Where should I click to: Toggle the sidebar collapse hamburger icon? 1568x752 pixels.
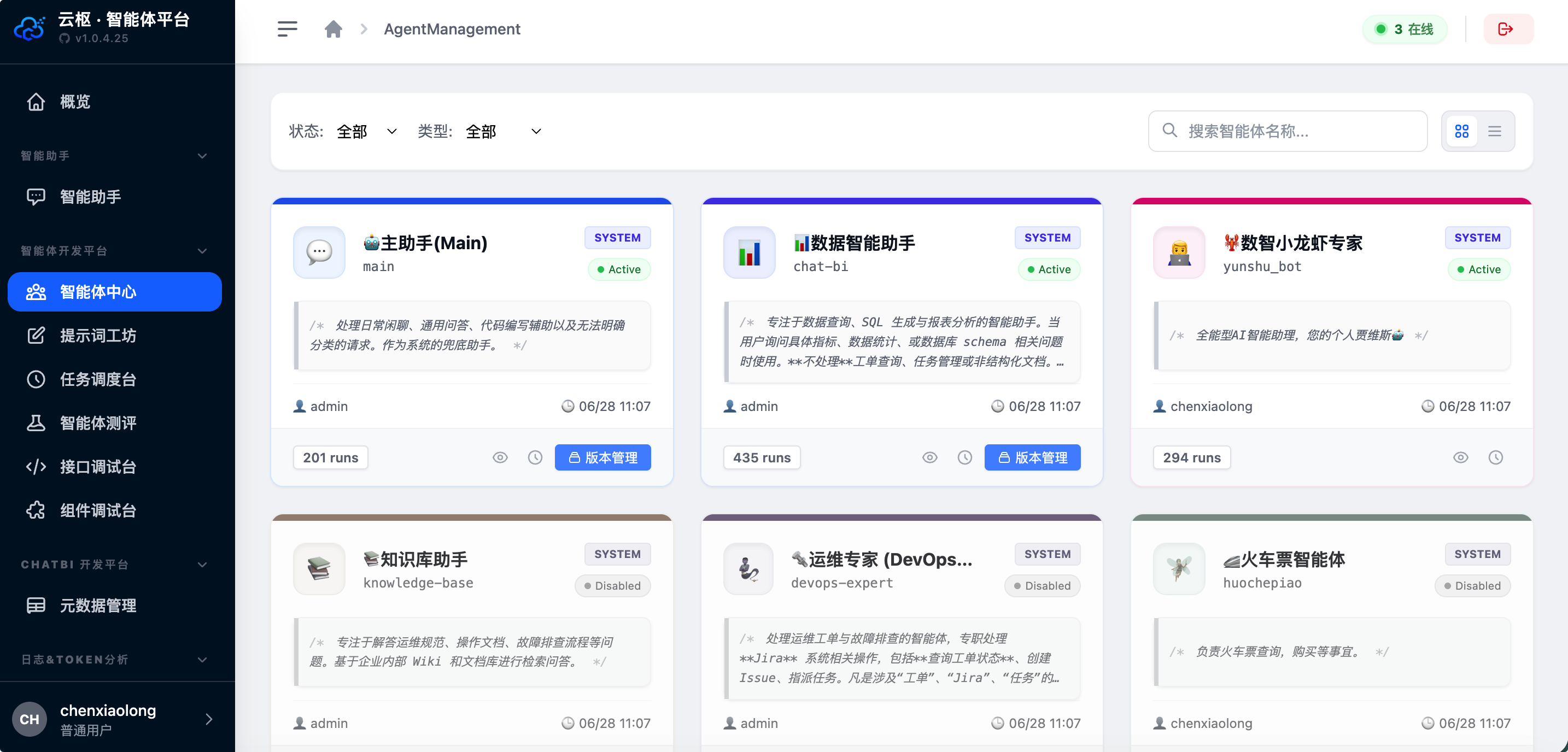(288, 29)
